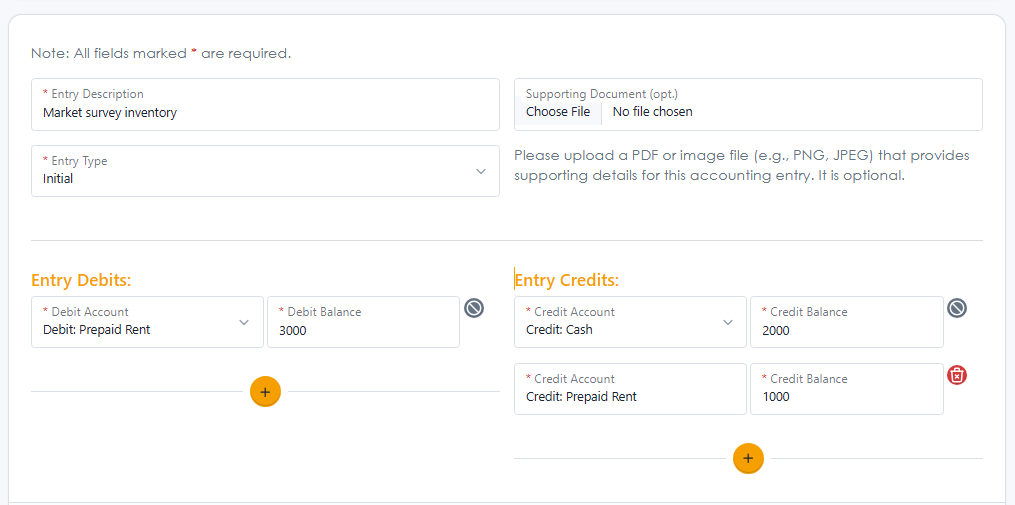This screenshot has width=1015, height=505.
Task: Delete the Prepaid Rent credit row with the red trash icon
Action: tap(957, 375)
